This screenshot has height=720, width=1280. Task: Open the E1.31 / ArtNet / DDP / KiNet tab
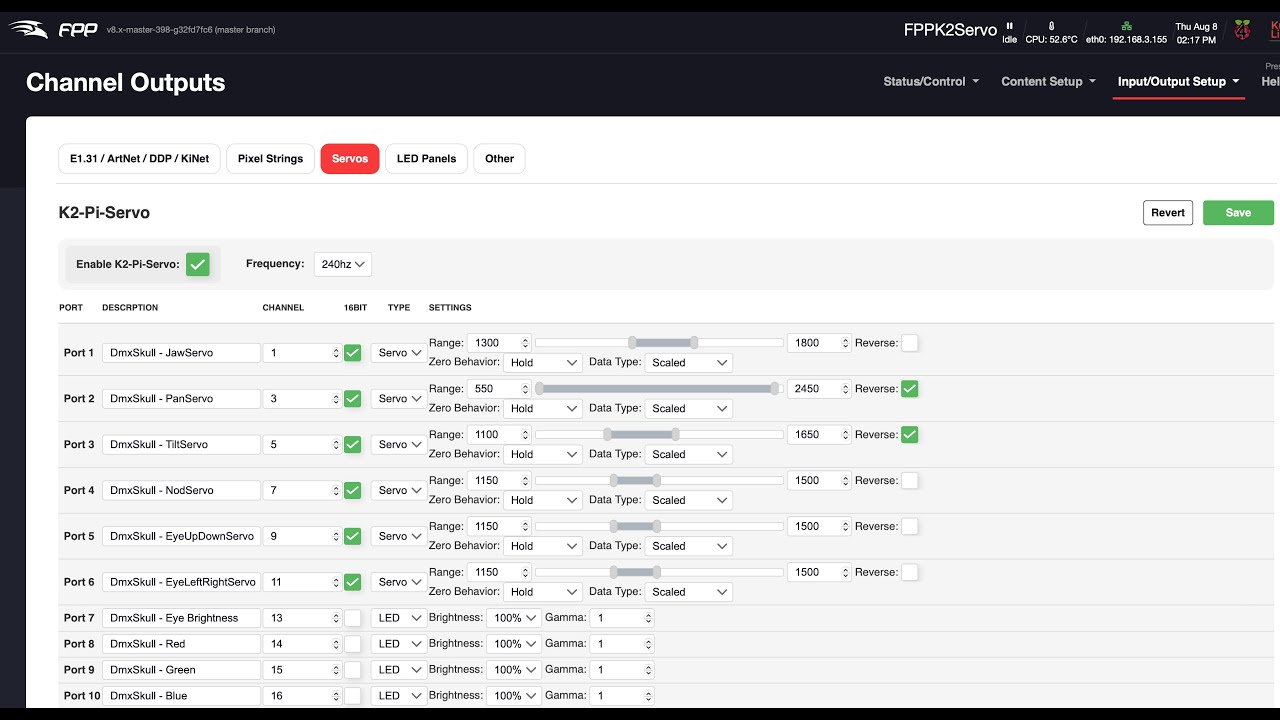(139, 159)
